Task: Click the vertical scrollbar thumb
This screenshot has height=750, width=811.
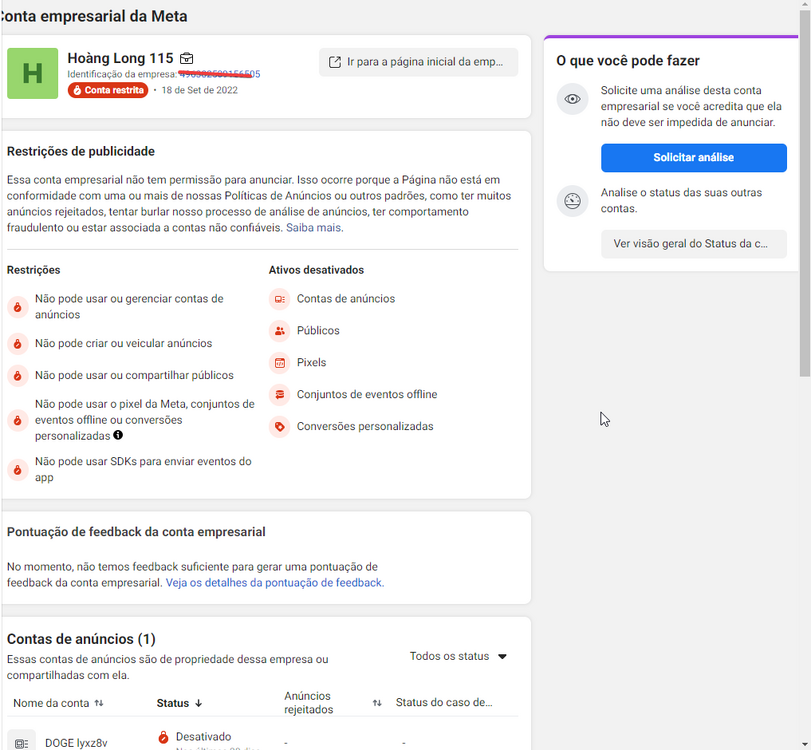Action: coord(805,193)
